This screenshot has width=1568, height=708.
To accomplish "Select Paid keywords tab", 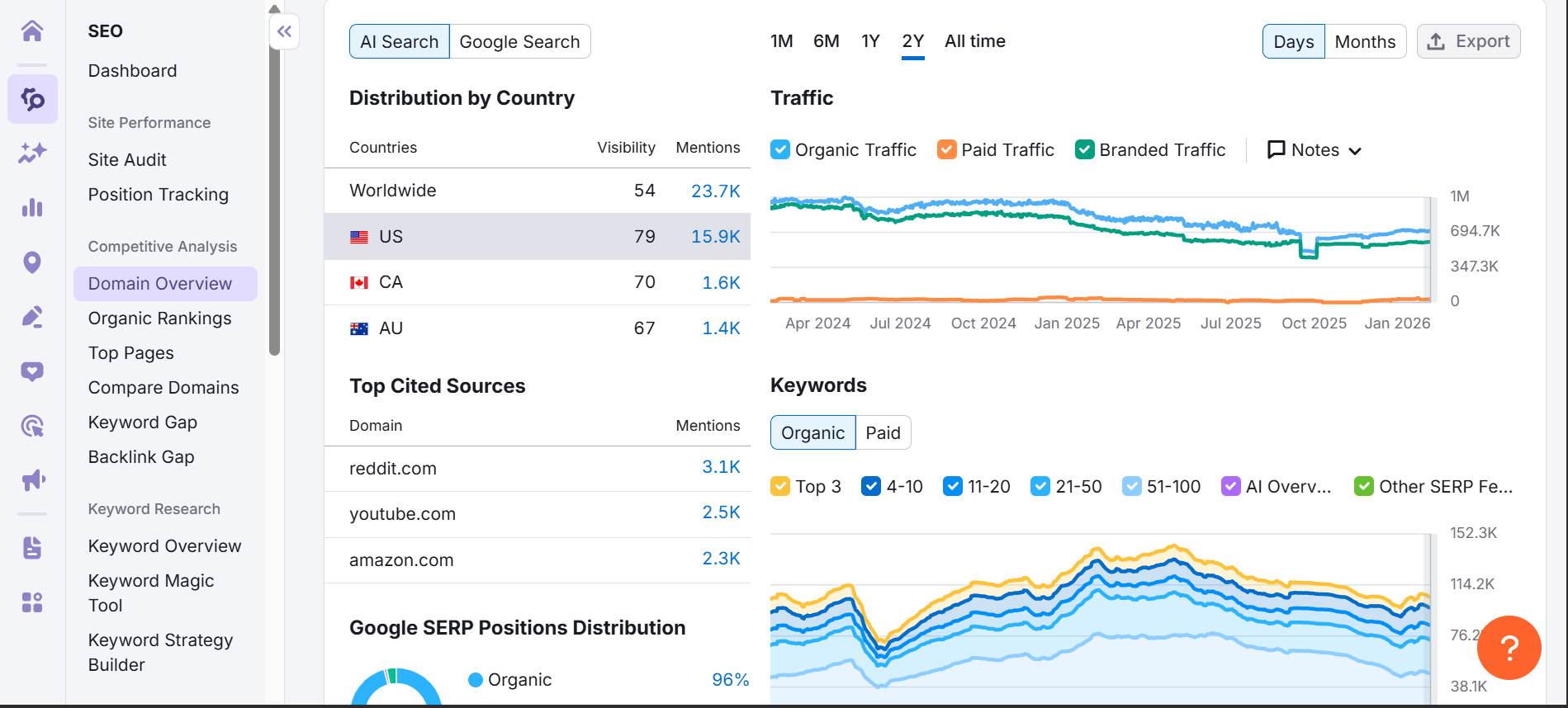I will (883, 432).
